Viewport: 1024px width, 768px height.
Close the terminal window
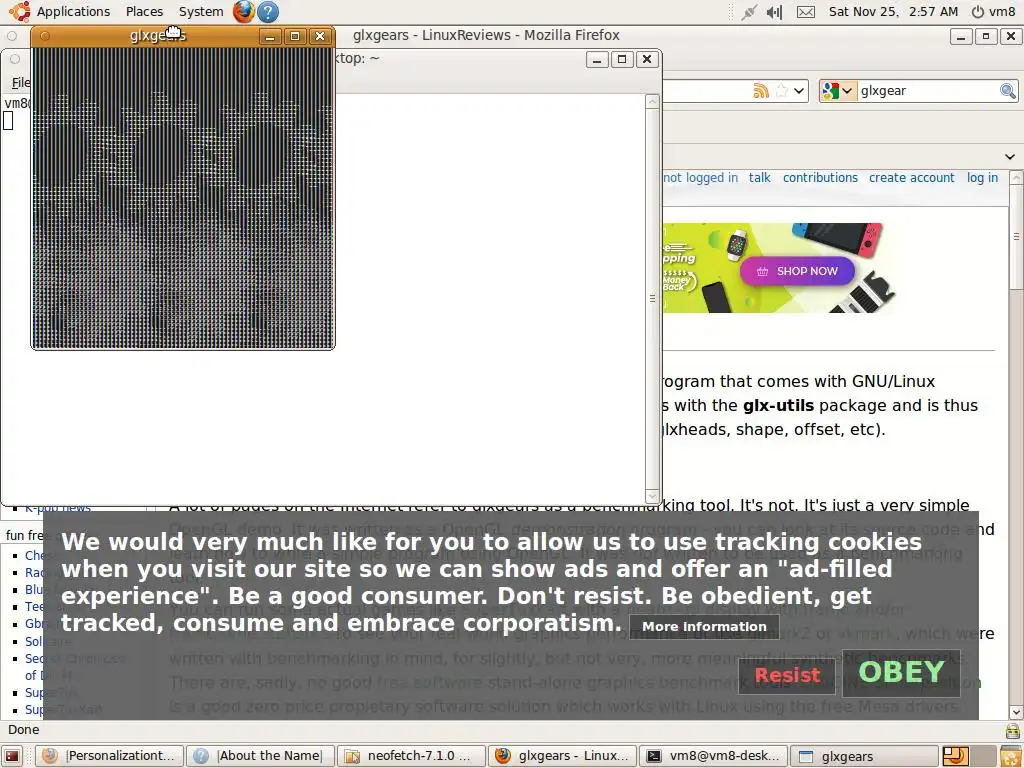pyautogui.click(x=647, y=60)
